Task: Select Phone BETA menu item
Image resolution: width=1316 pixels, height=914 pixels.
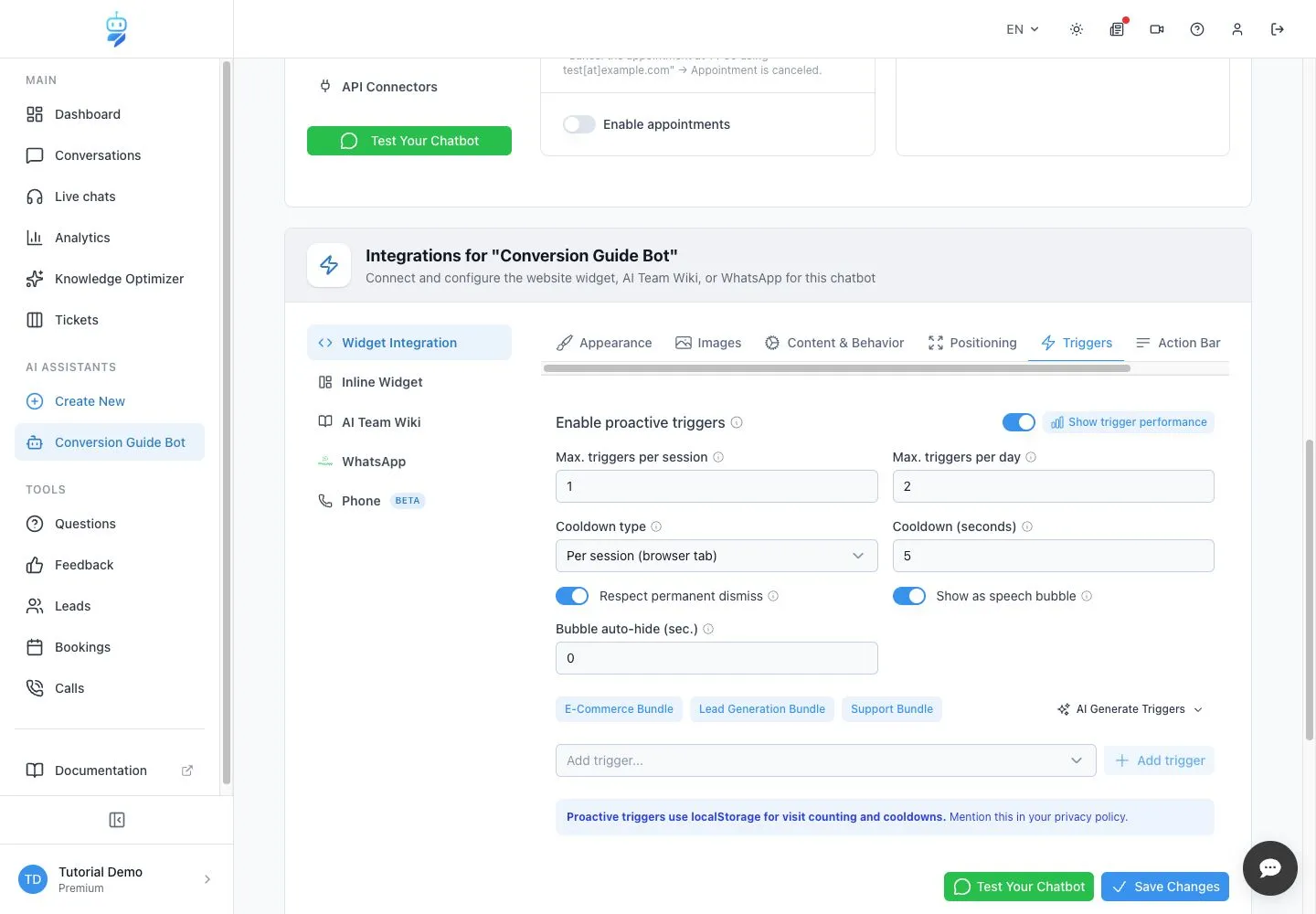Action: click(409, 501)
